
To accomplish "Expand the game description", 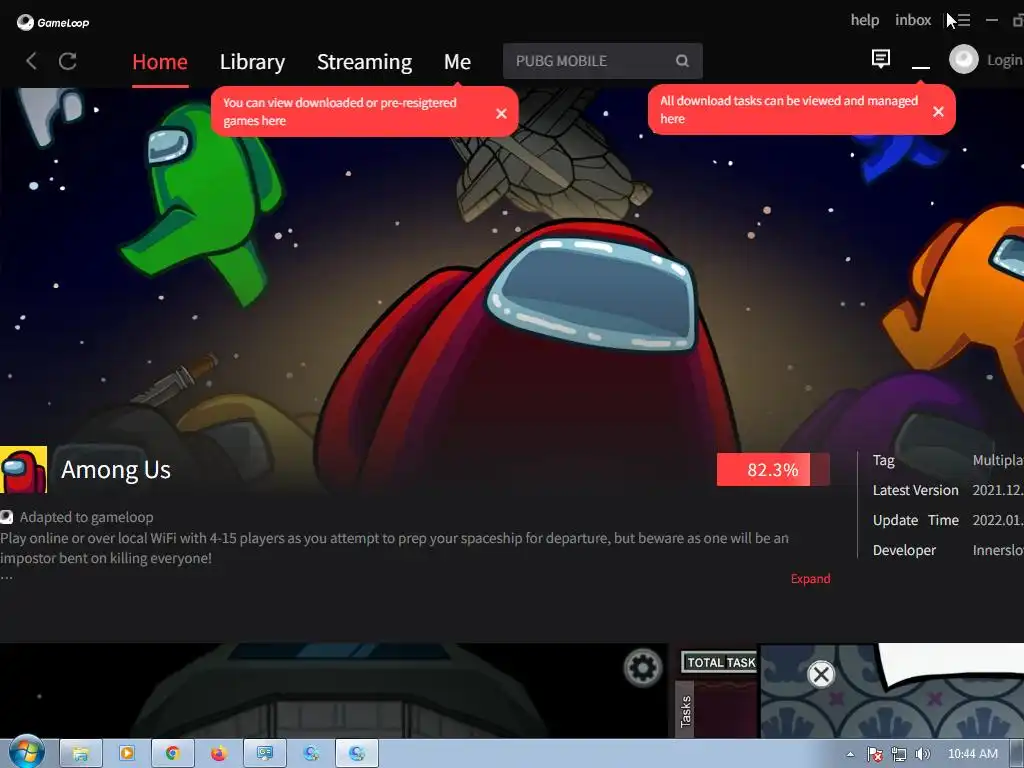I will (810, 579).
